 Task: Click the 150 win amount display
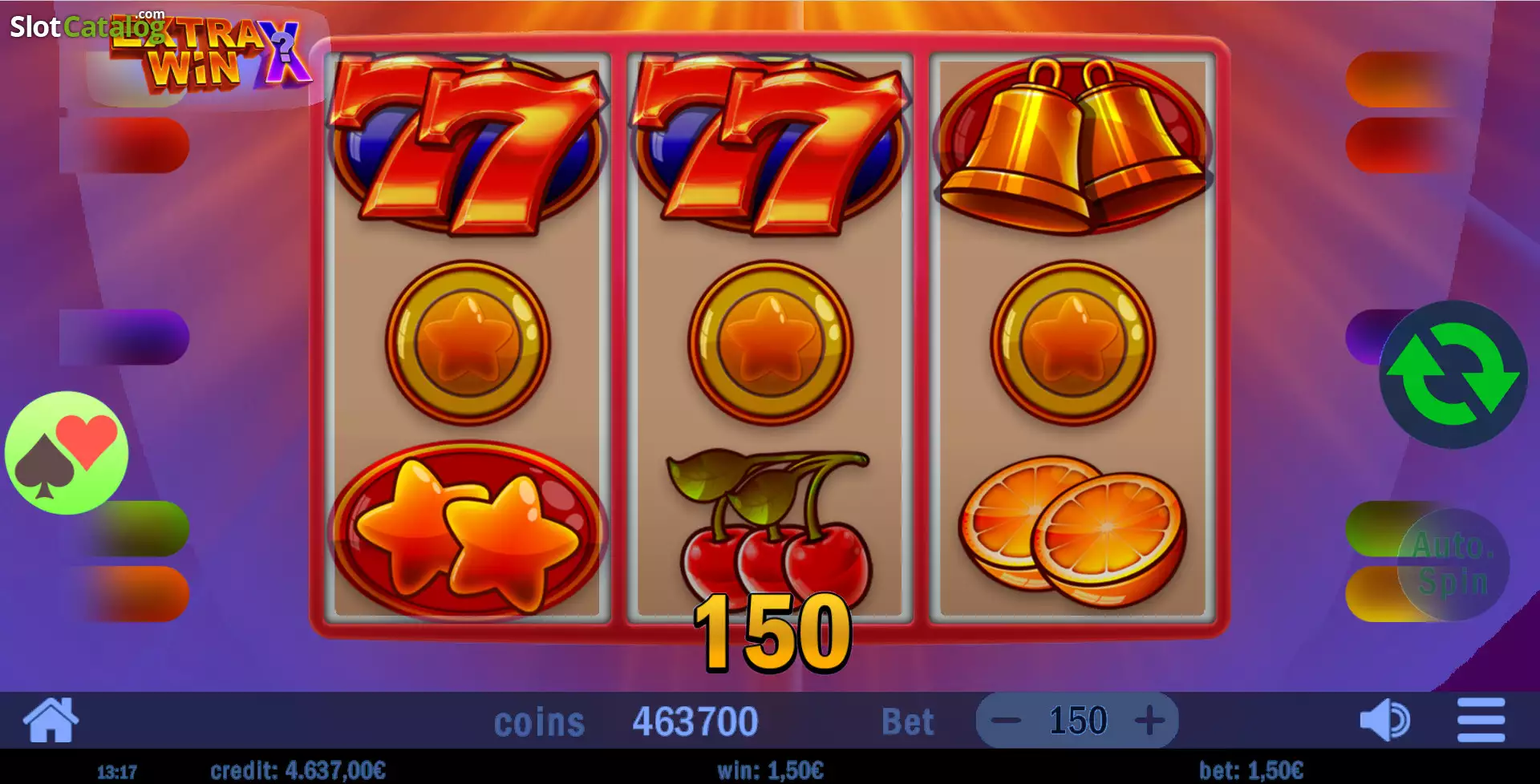(772, 633)
